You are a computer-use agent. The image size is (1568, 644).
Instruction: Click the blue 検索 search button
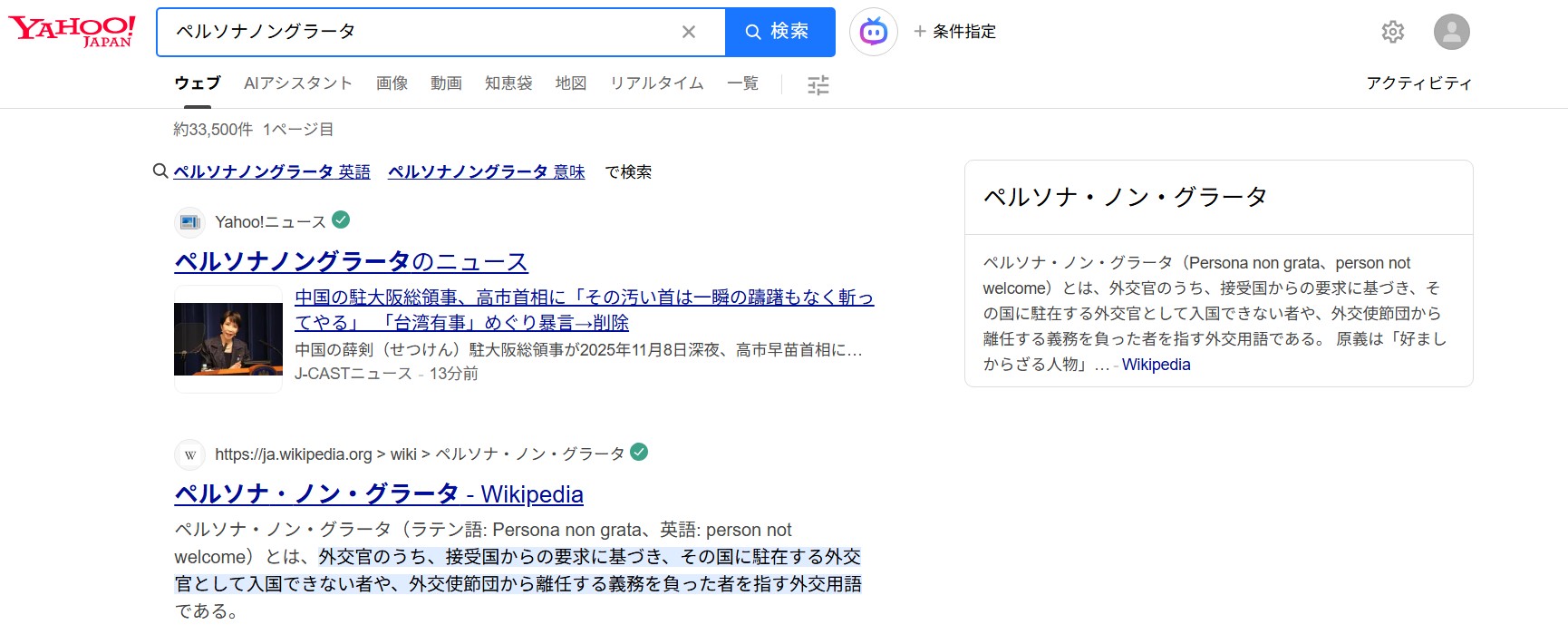tap(779, 32)
